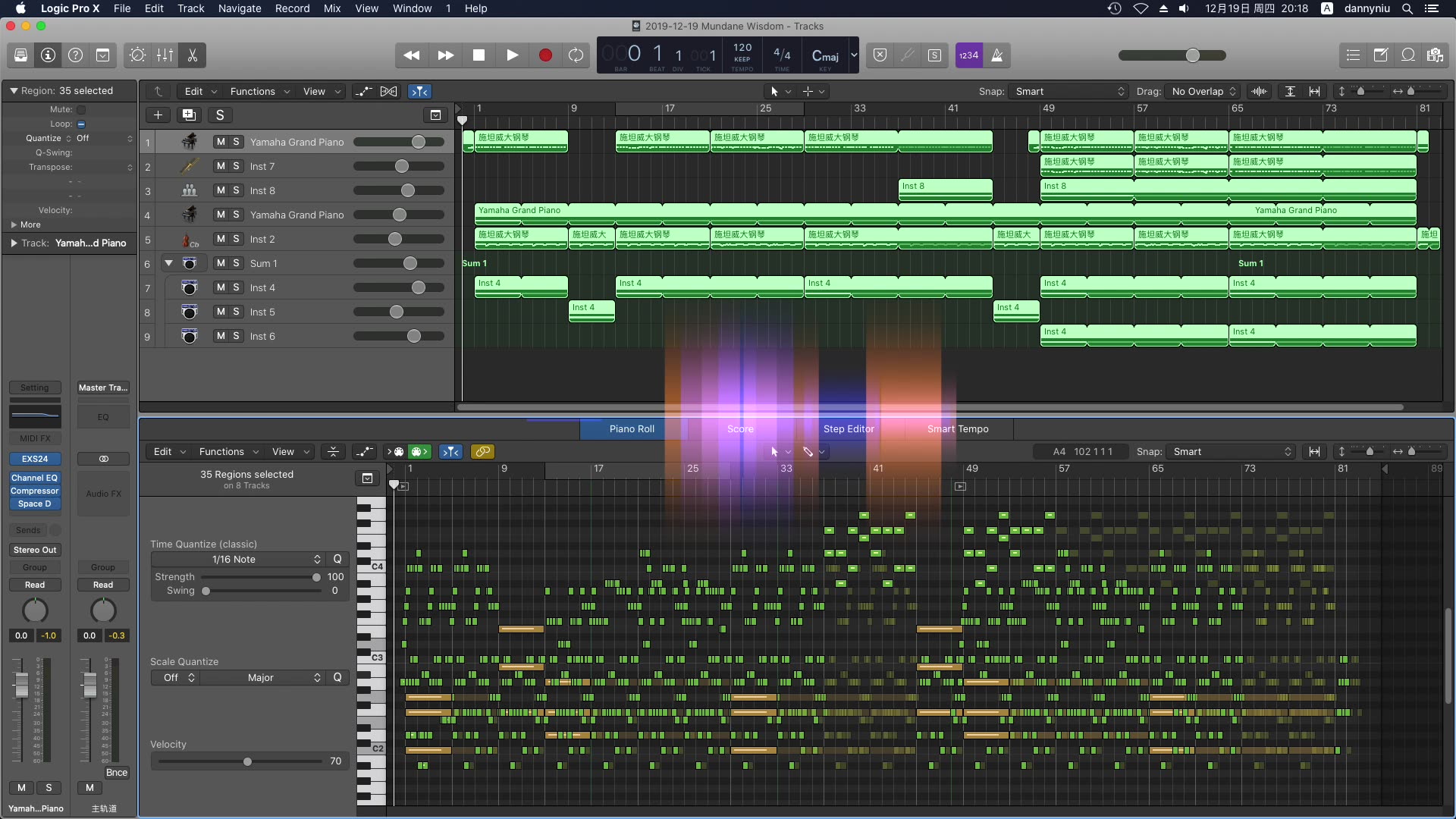Switch to the Score tab
Viewport: 1456px width, 819px height.
(740, 428)
